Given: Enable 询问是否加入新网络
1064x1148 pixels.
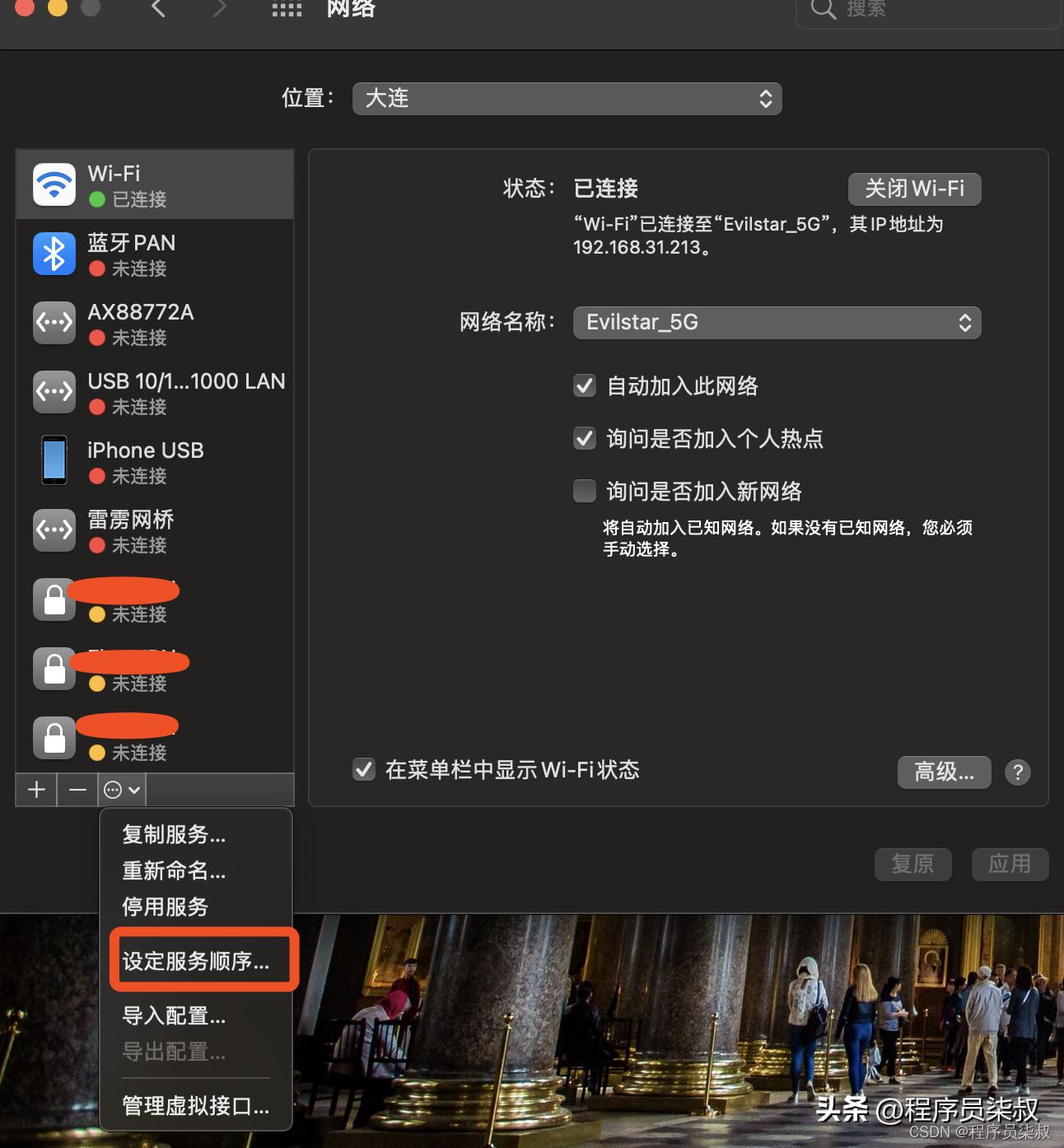Looking at the screenshot, I should coord(585,491).
